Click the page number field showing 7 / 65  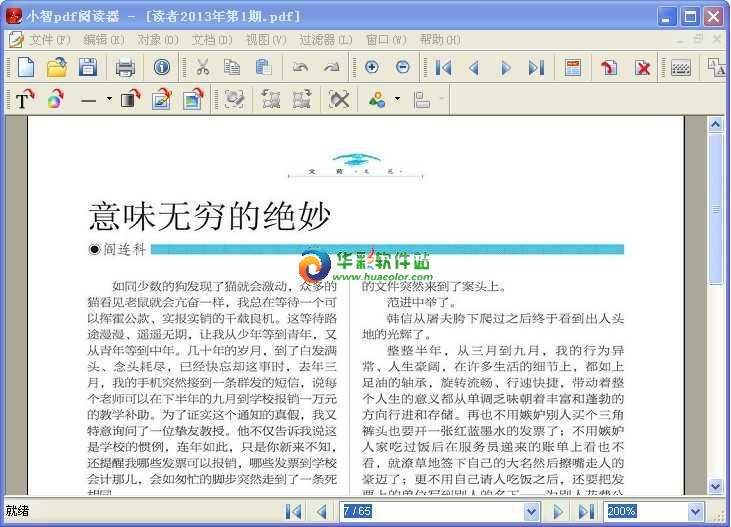[432, 512]
